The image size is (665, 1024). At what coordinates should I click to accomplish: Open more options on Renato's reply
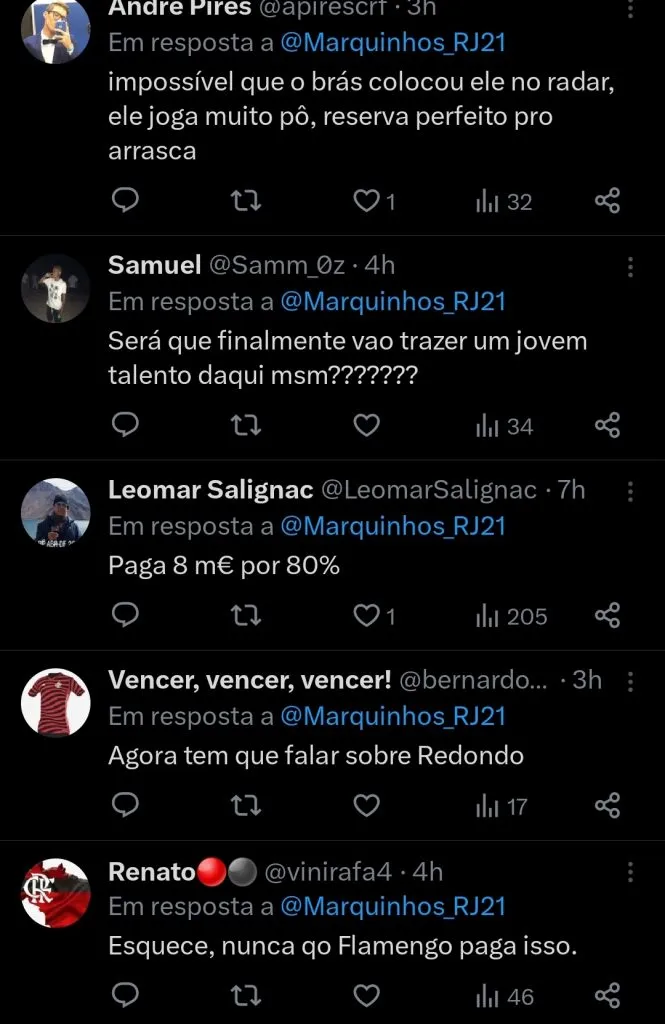pyautogui.click(x=630, y=872)
